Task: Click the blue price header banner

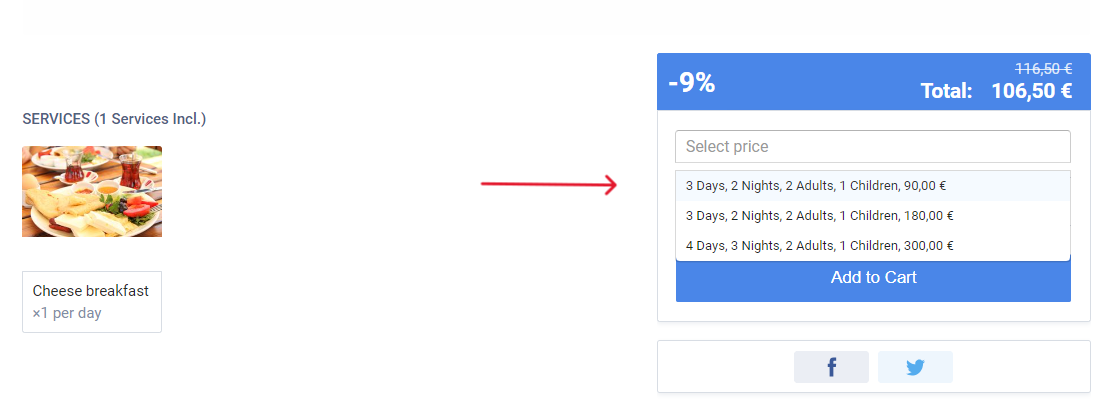Action: click(x=873, y=81)
